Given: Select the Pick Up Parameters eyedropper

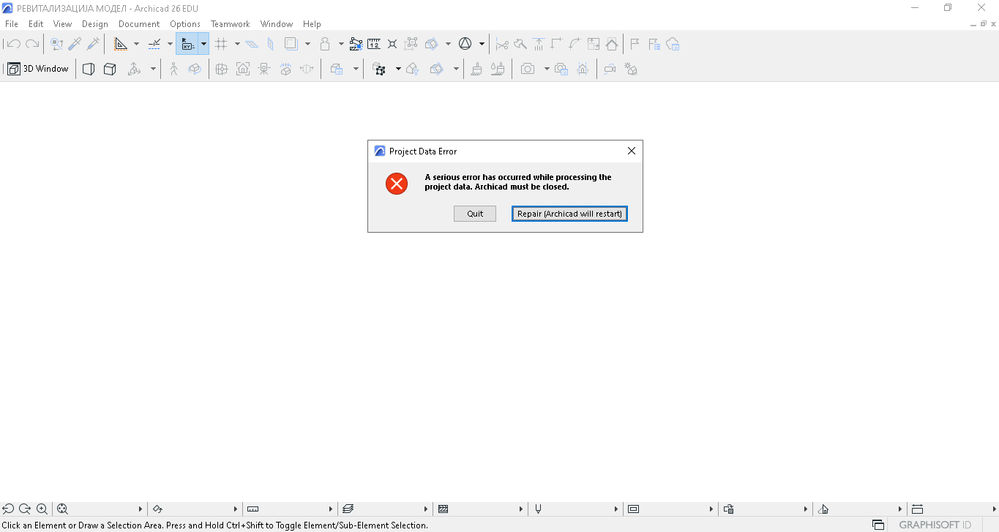Looking at the screenshot, I should click(75, 44).
